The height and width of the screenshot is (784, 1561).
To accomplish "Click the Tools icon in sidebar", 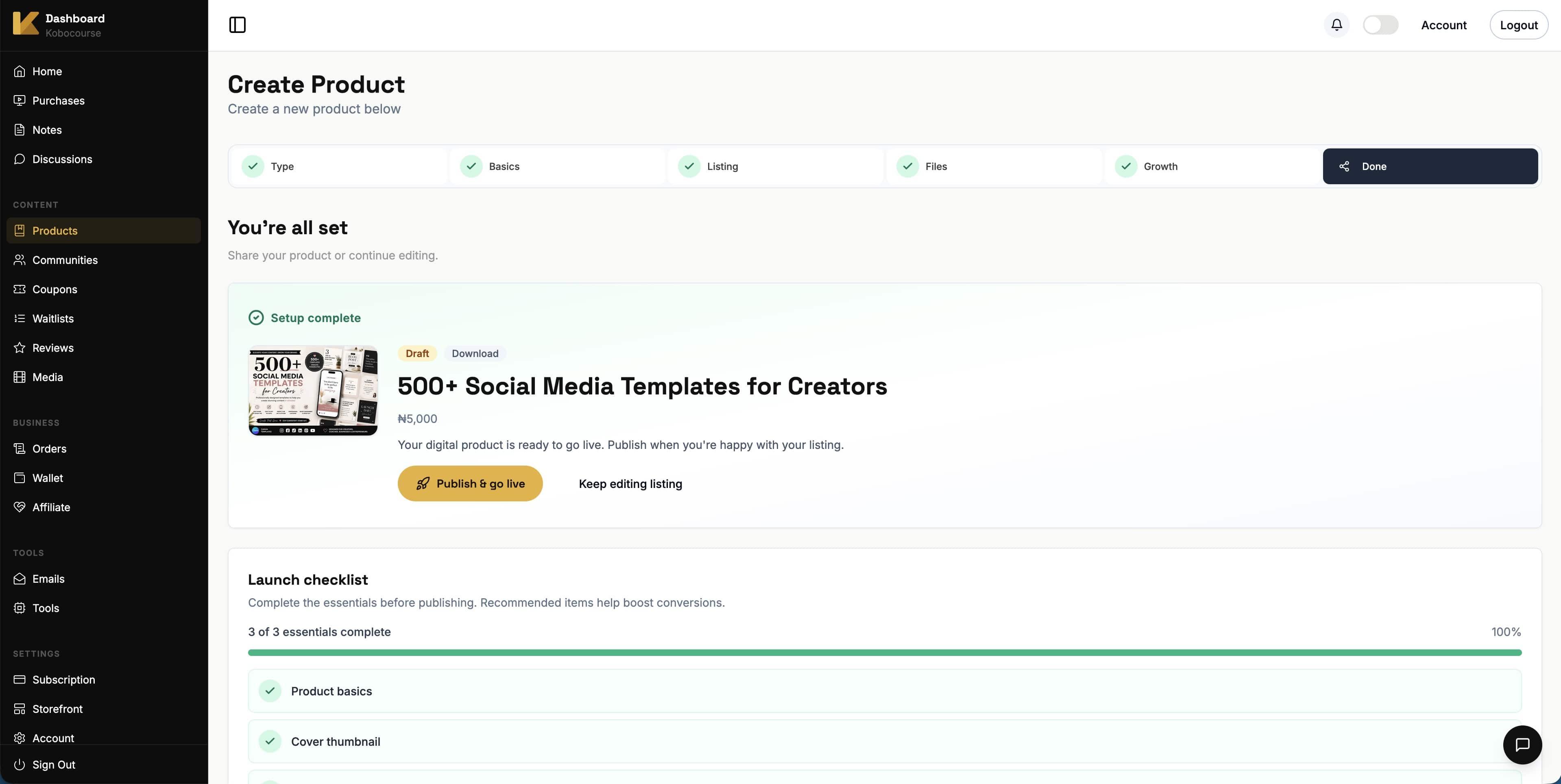I will click(20, 608).
